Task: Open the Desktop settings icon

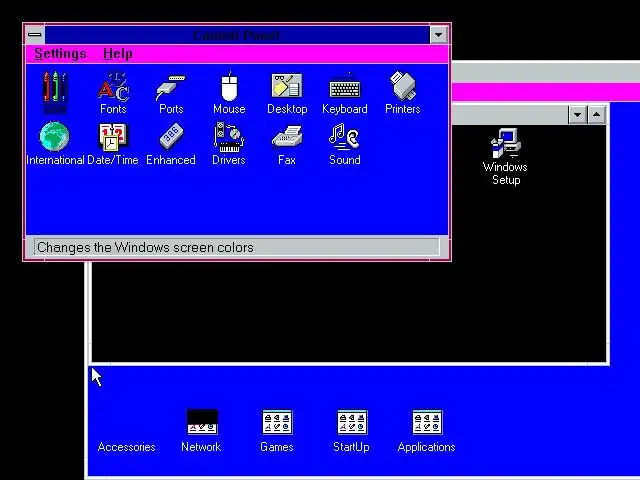Action: tap(287, 86)
